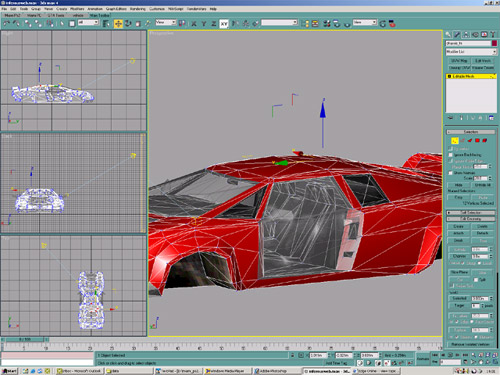
Task: Open the Modifiers menu
Action: [77, 9]
